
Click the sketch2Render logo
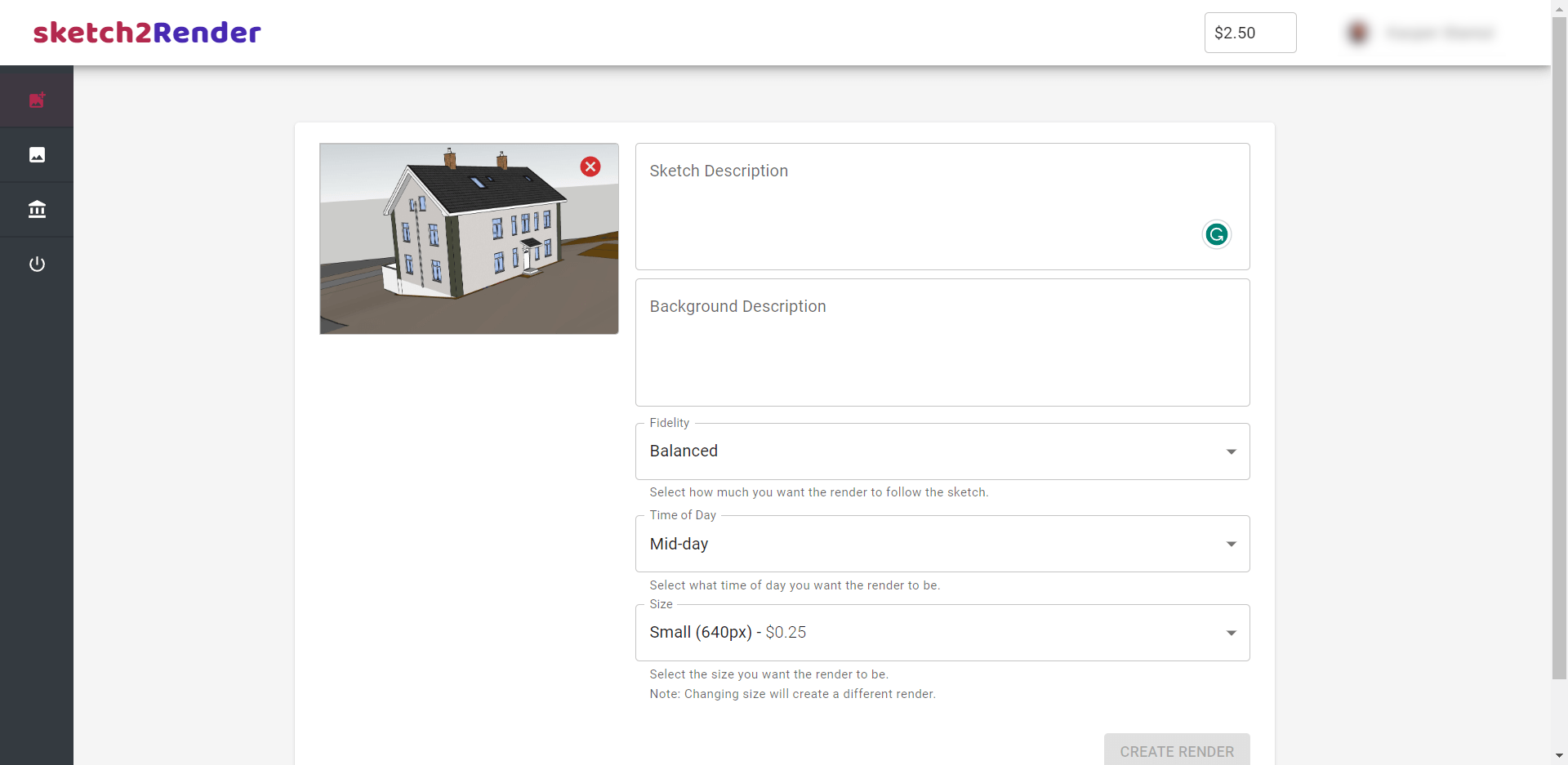(x=146, y=33)
